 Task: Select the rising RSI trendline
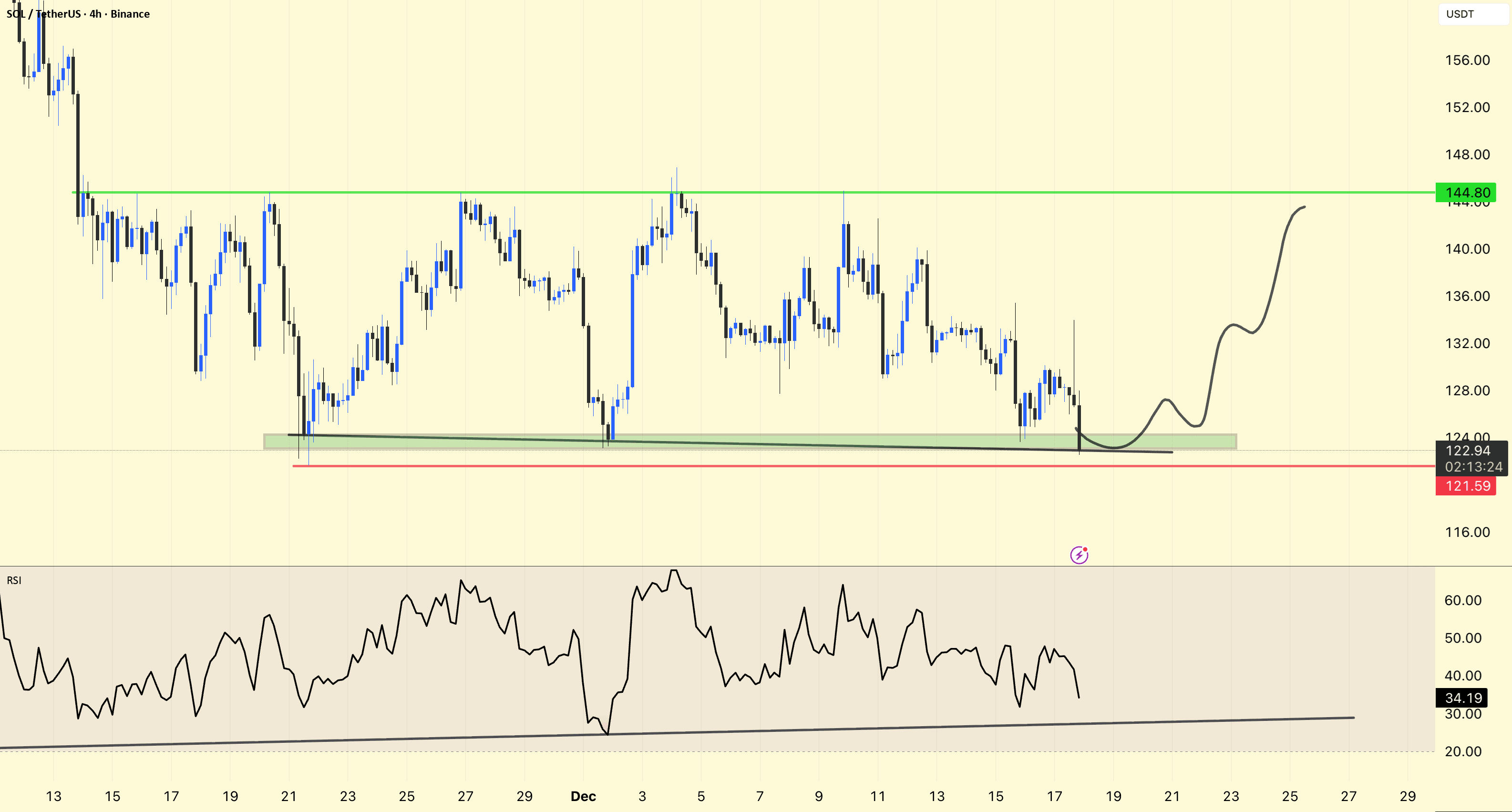(880, 728)
